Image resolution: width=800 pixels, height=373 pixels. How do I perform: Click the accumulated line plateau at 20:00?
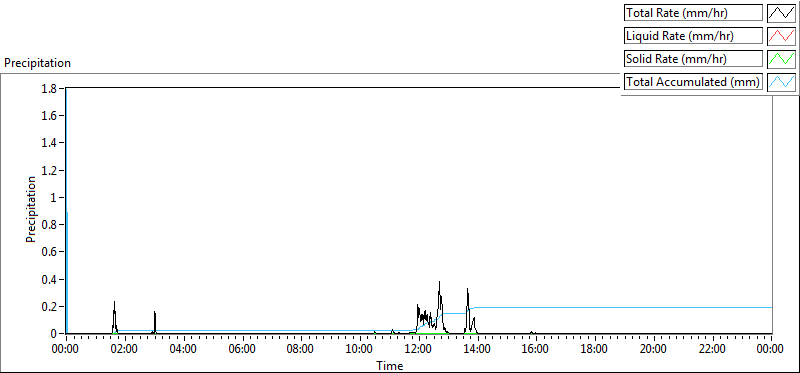tap(653, 308)
